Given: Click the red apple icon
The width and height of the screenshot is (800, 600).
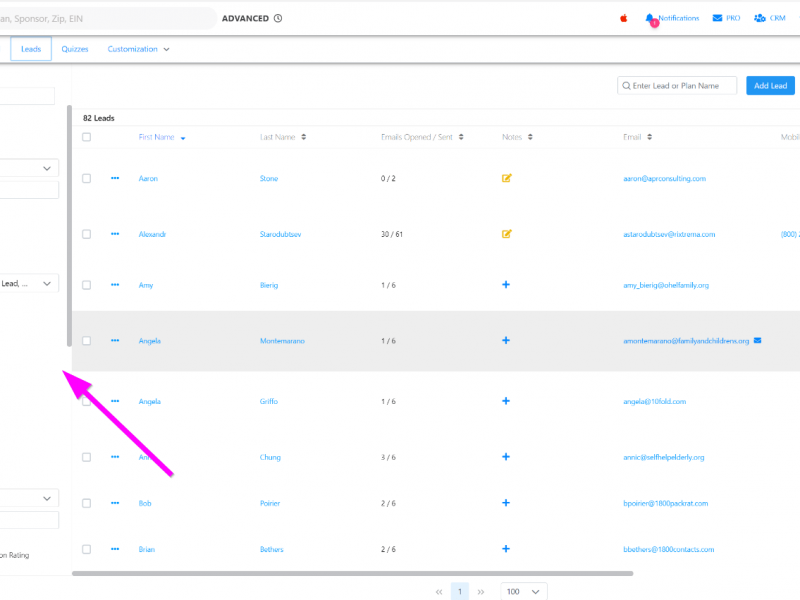Looking at the screenshot, I should tap(624, 18).
